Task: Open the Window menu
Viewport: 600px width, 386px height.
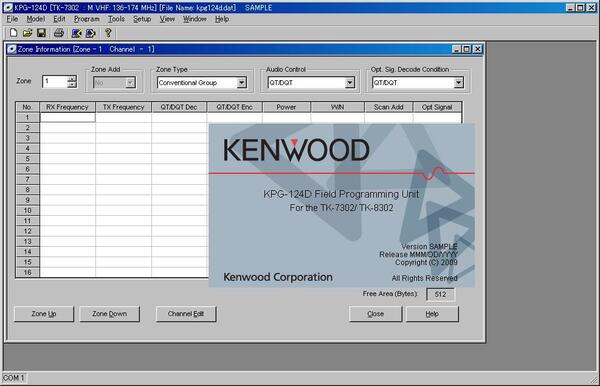Action: coord(194,19)
